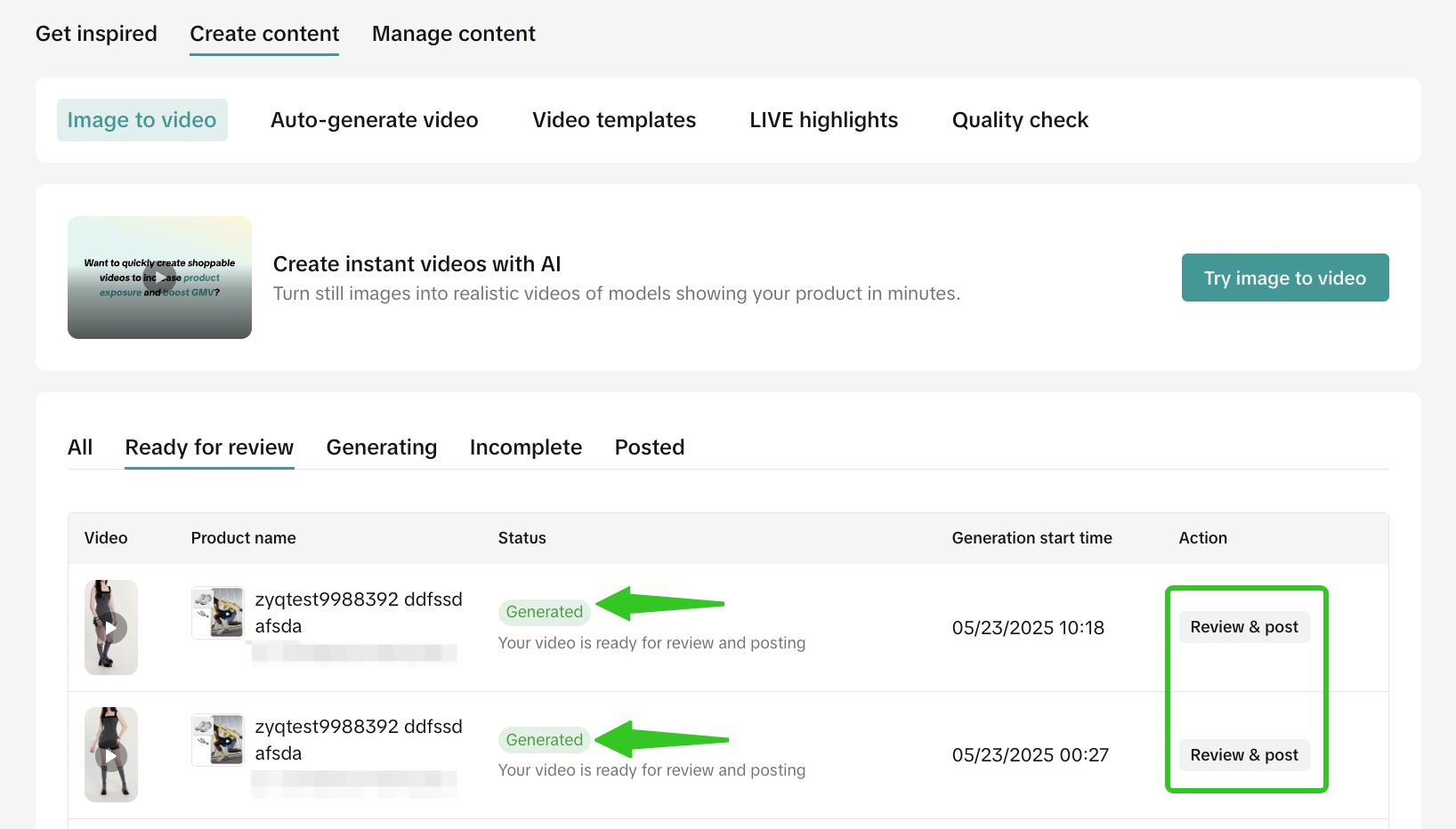1456x829 pixels.
Task: Switch to Get inspired tab
Action: coord(96,34)
